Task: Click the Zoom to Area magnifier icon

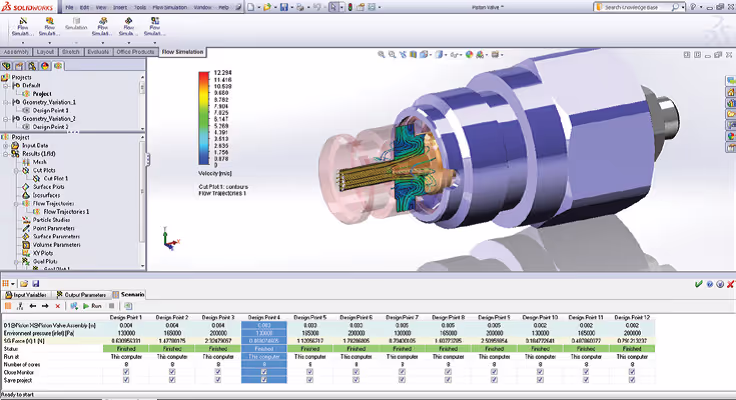Action: pos(392,55)
